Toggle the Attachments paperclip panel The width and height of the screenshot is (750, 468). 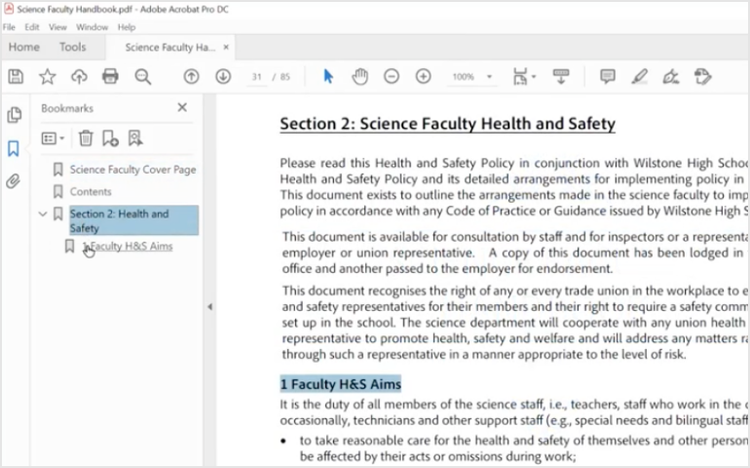pyautogui.click(x=14, y=181)
